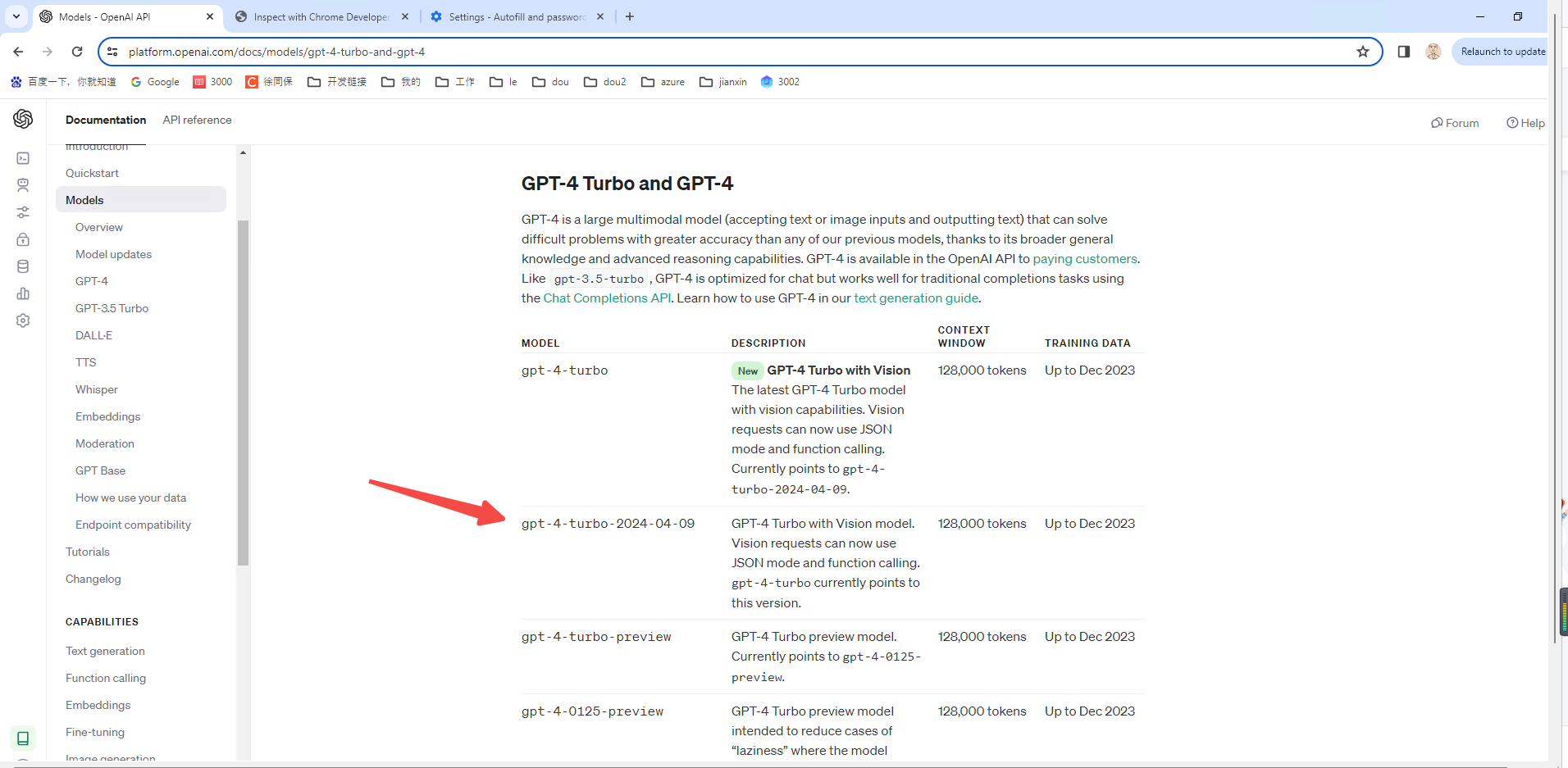Screen dimensions: 1568x768
Task: Click the OpenAI logo in the sidebar
Action: pyautogui.click(x=23, y=119)
